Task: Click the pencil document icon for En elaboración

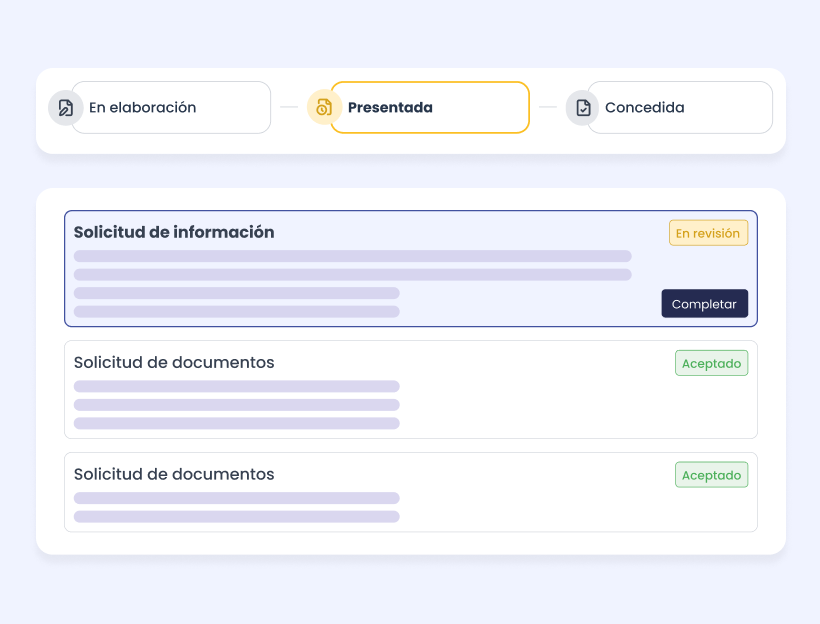Action: pos(66,108)
